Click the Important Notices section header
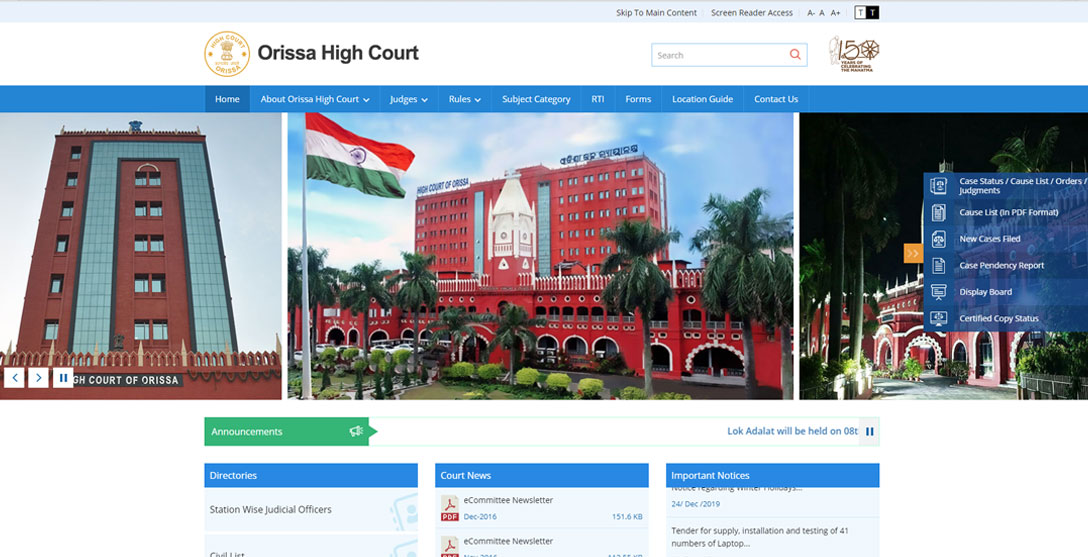Image resolution: width=1088 pixels, height=557 pixels. click(772, 475)
